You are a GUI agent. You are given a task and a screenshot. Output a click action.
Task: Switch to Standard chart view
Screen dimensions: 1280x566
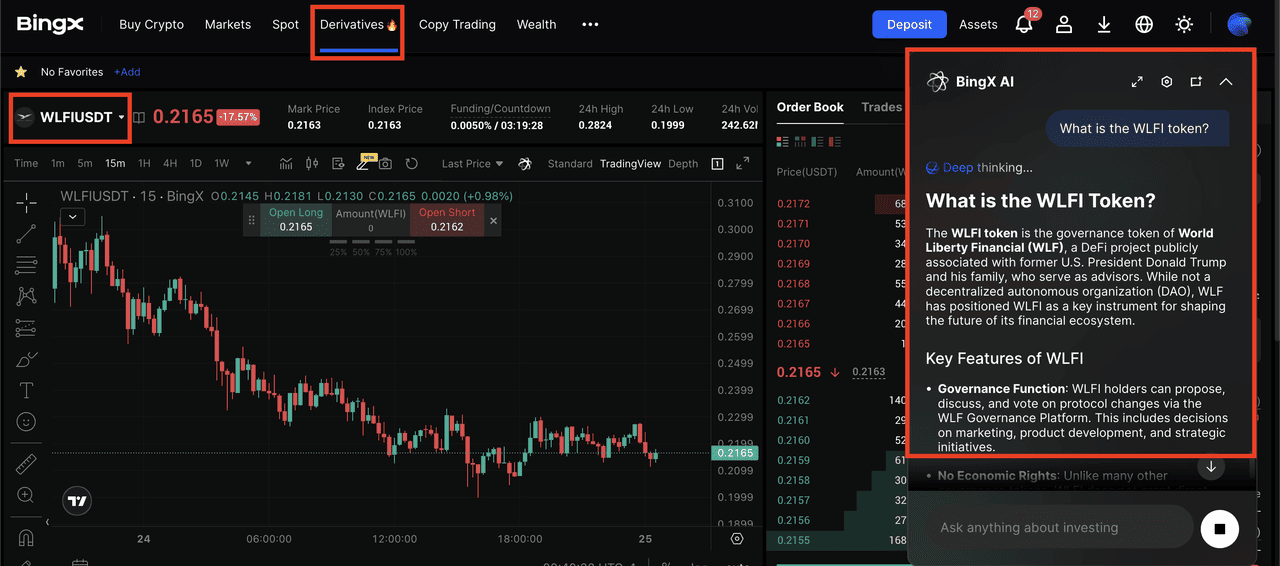[x=570, y=163]
